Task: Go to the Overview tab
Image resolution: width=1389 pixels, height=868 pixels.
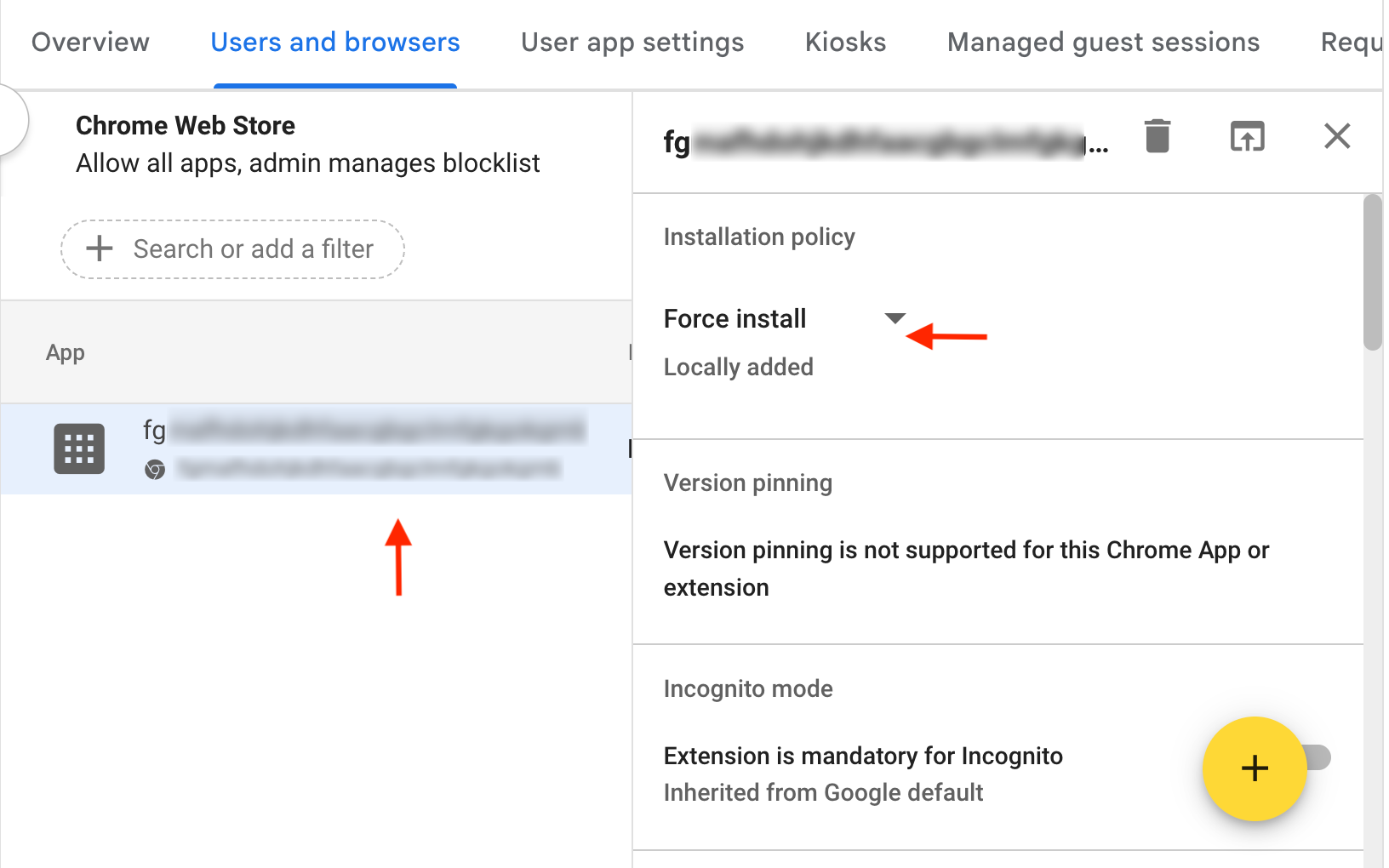Action: tap(89, 42)
